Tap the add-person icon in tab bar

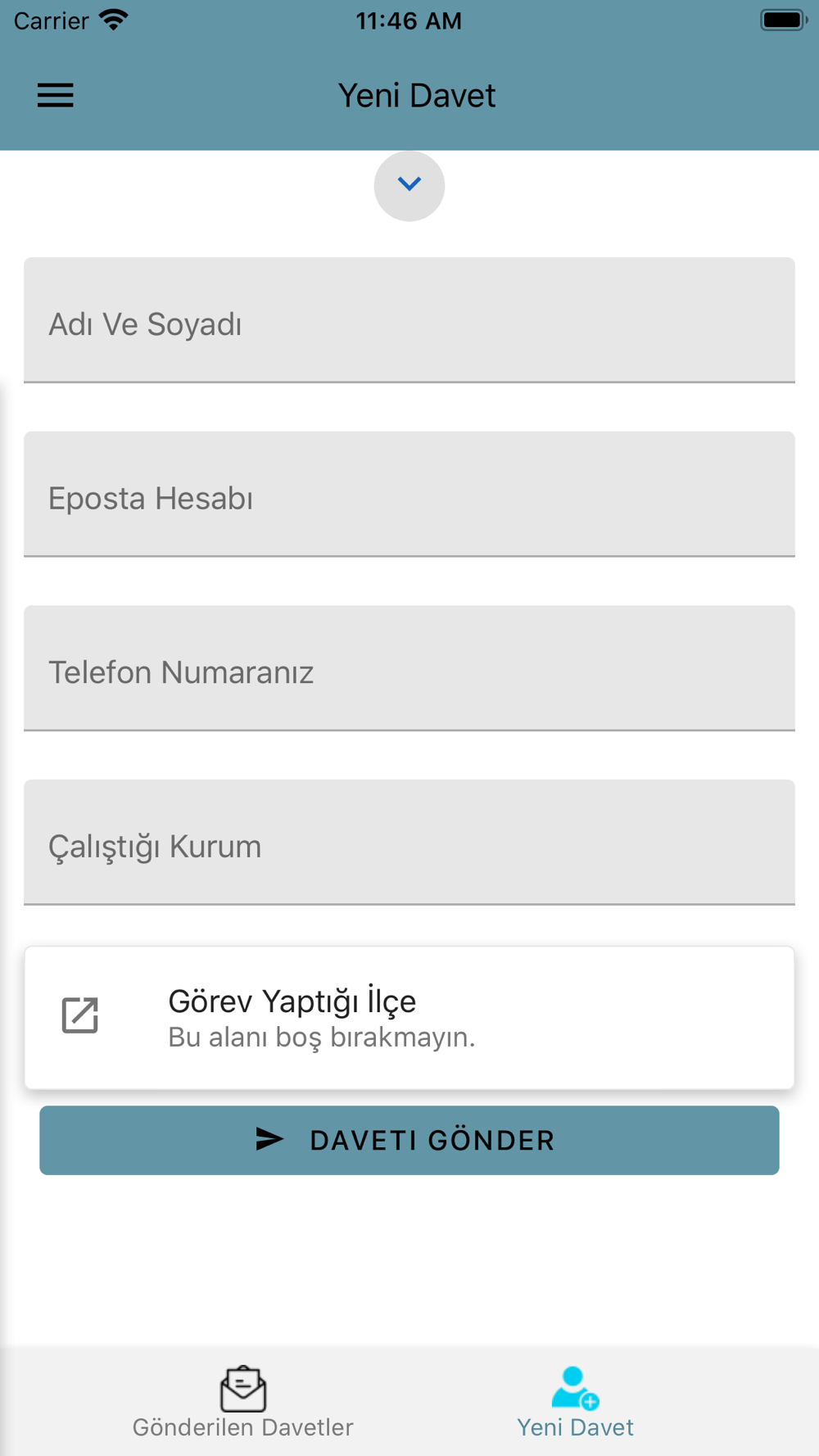tap(575, 1387)
